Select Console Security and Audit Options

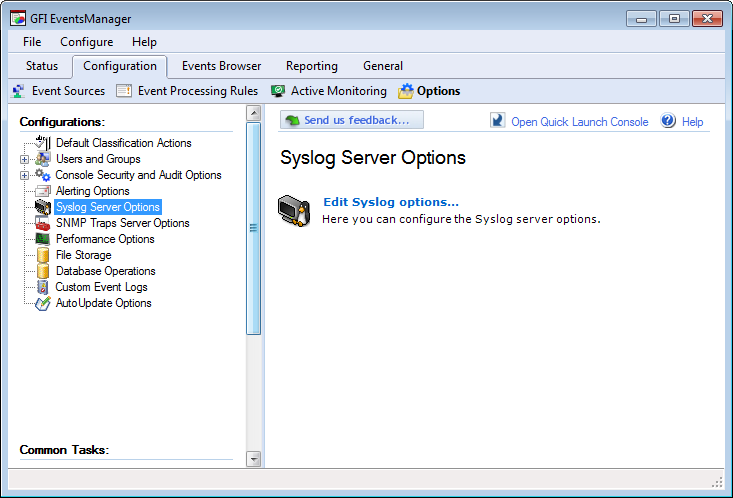(x=138, y=175)
